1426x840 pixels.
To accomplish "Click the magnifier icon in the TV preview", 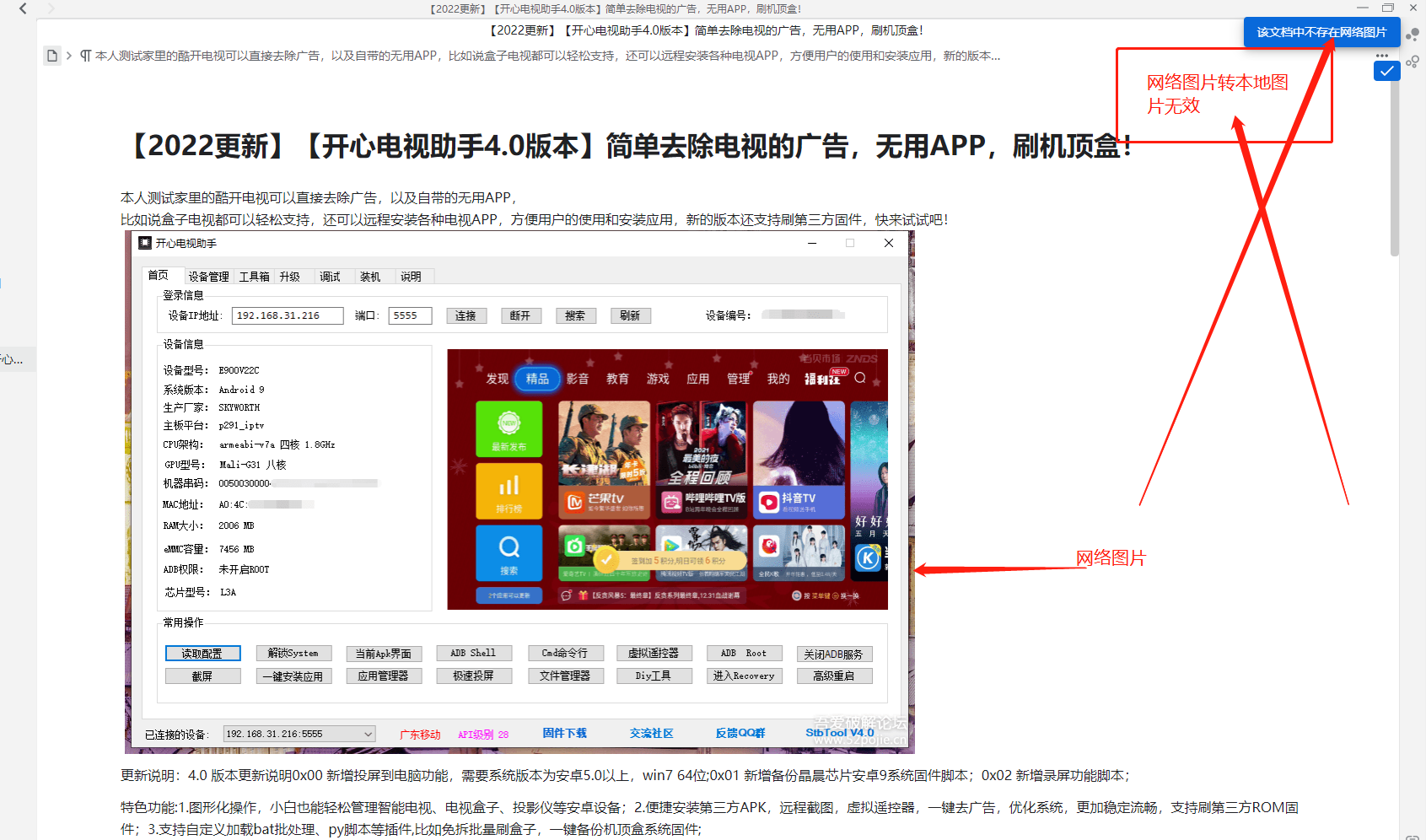I will click(860, 378).
